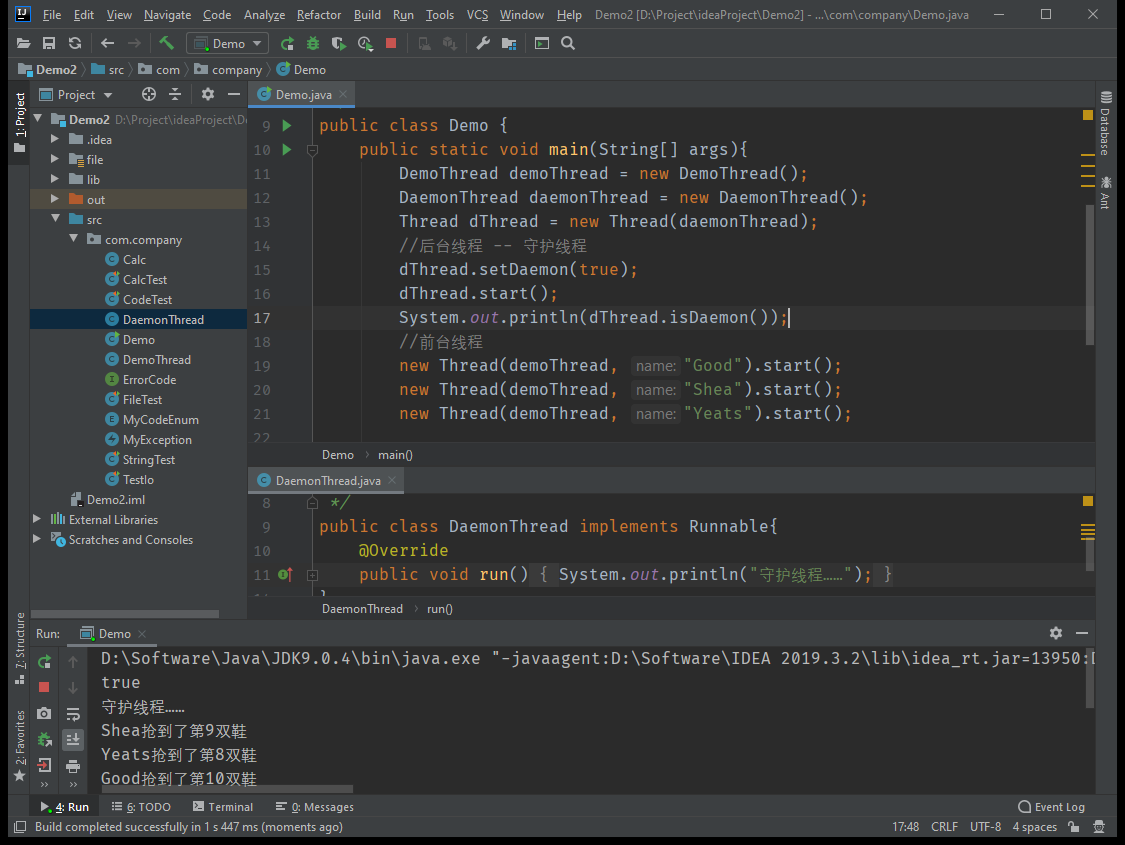The width and height of the screenshot is (1125, 845).
Task: Open the Project view selector dropdown
Action: tap(76, 95)
